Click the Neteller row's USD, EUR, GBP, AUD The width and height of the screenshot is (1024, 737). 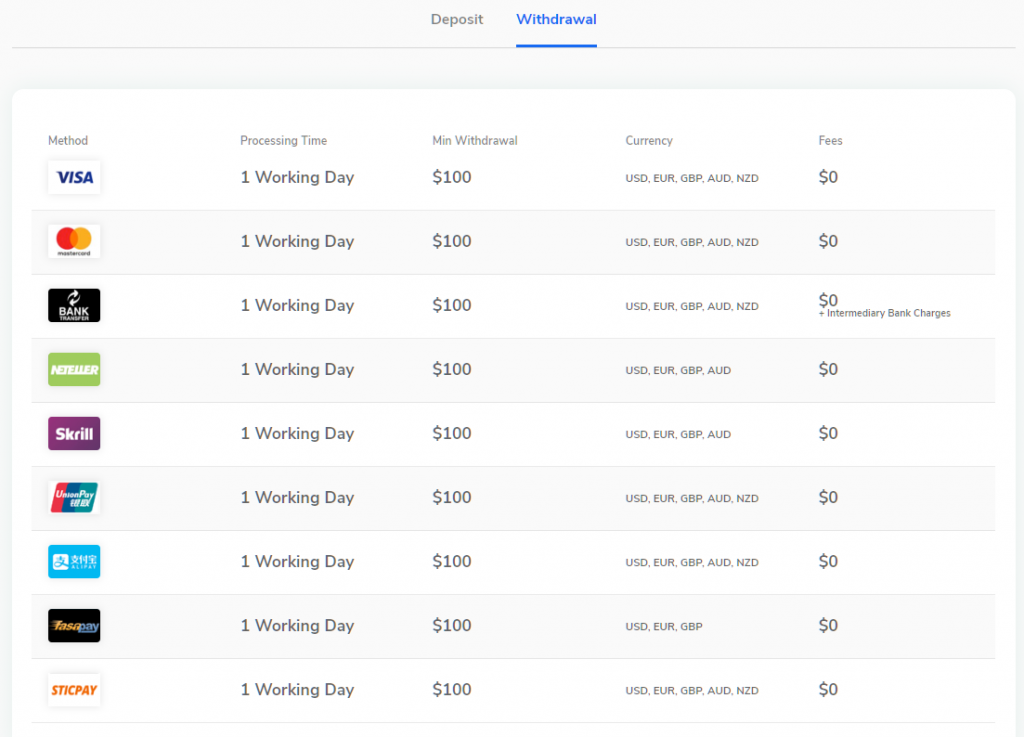pos(678,370)
